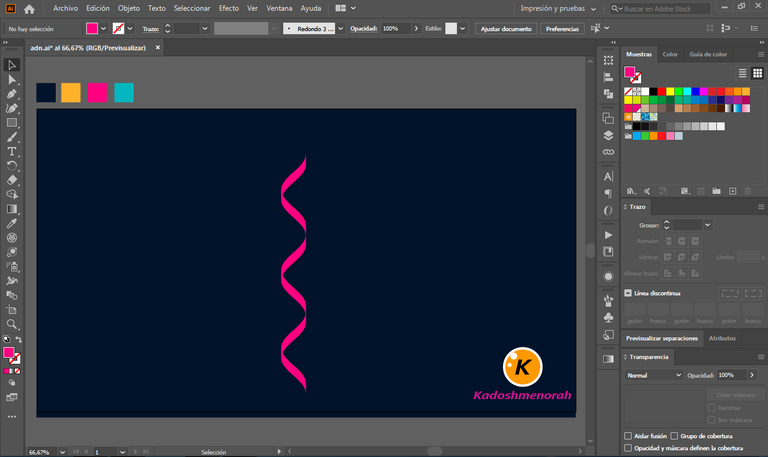Check Grupo de cobertura option

point(674,435)
